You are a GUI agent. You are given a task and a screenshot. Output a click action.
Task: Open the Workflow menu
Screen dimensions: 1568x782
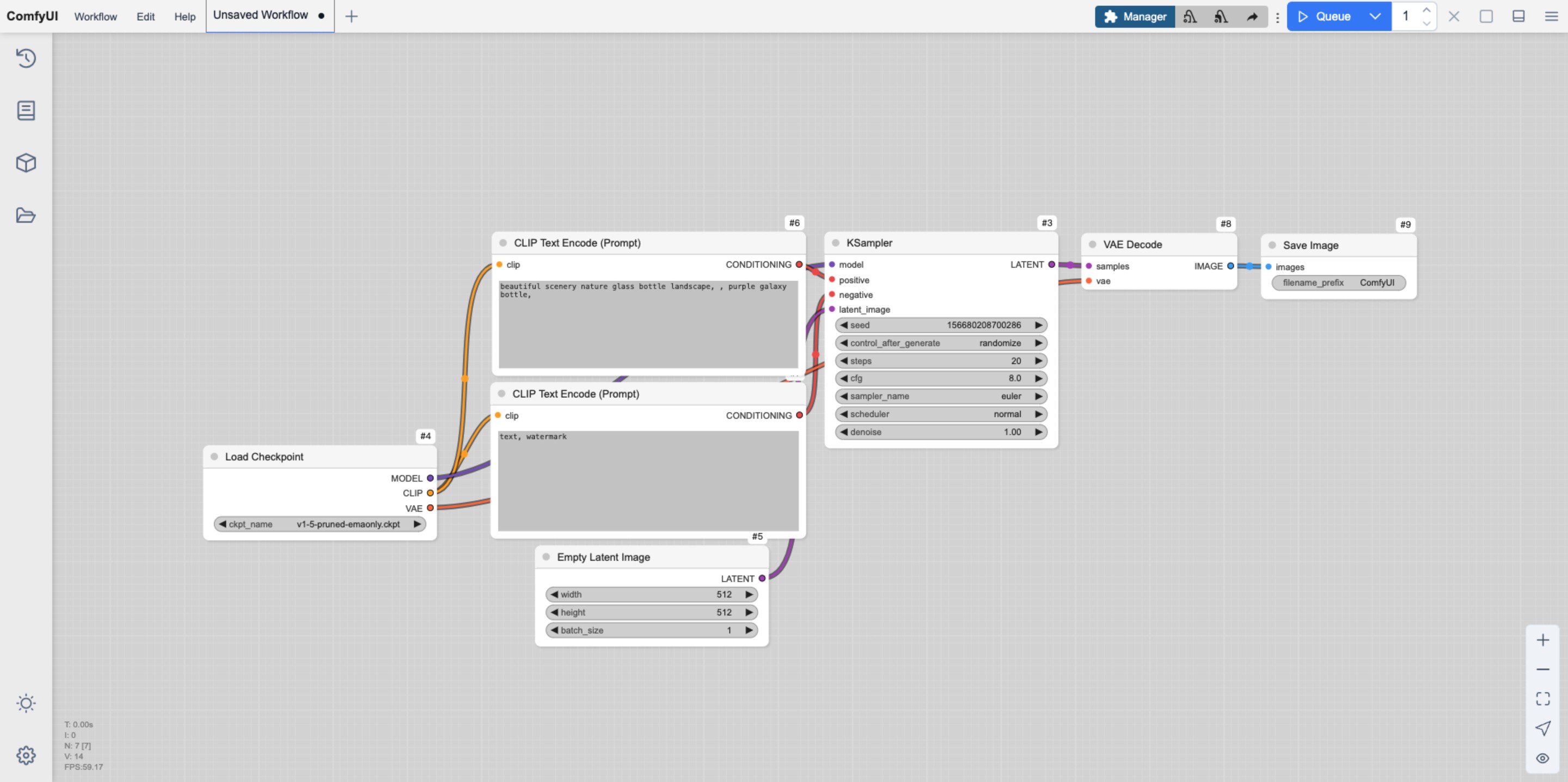click(x=96, y=15)
